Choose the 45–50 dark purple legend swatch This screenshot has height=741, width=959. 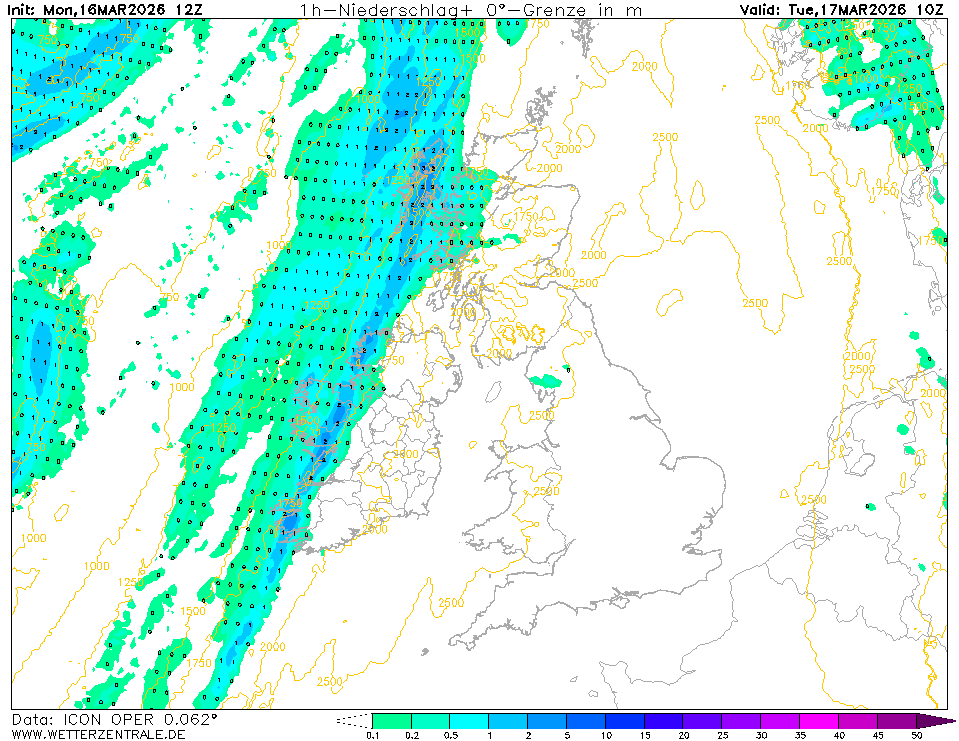pos(897,720)
